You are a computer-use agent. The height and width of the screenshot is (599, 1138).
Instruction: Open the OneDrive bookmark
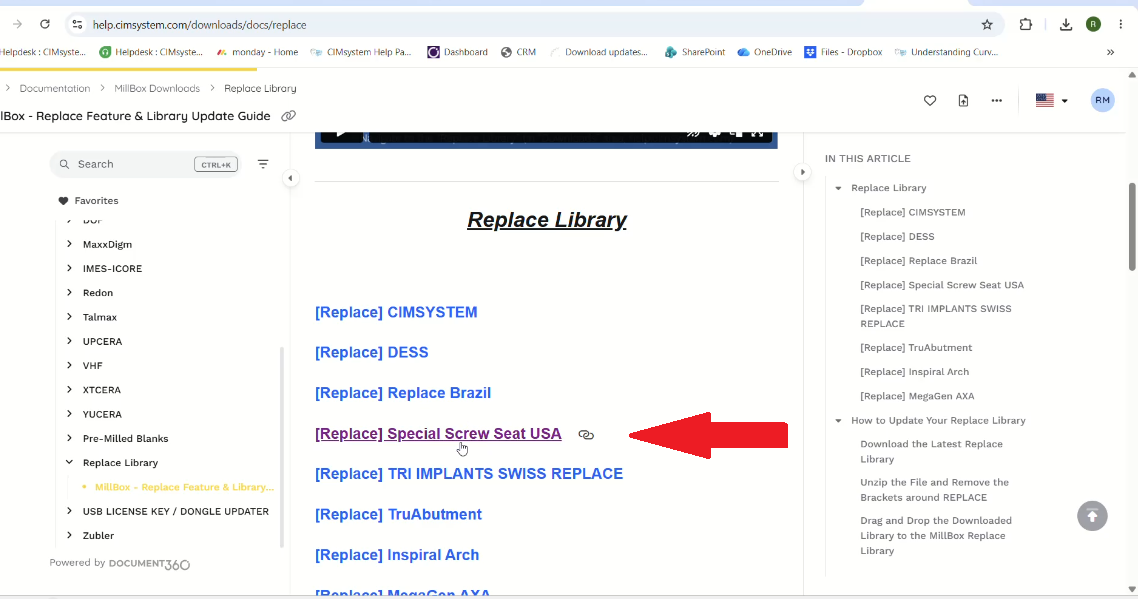[764, 52]
